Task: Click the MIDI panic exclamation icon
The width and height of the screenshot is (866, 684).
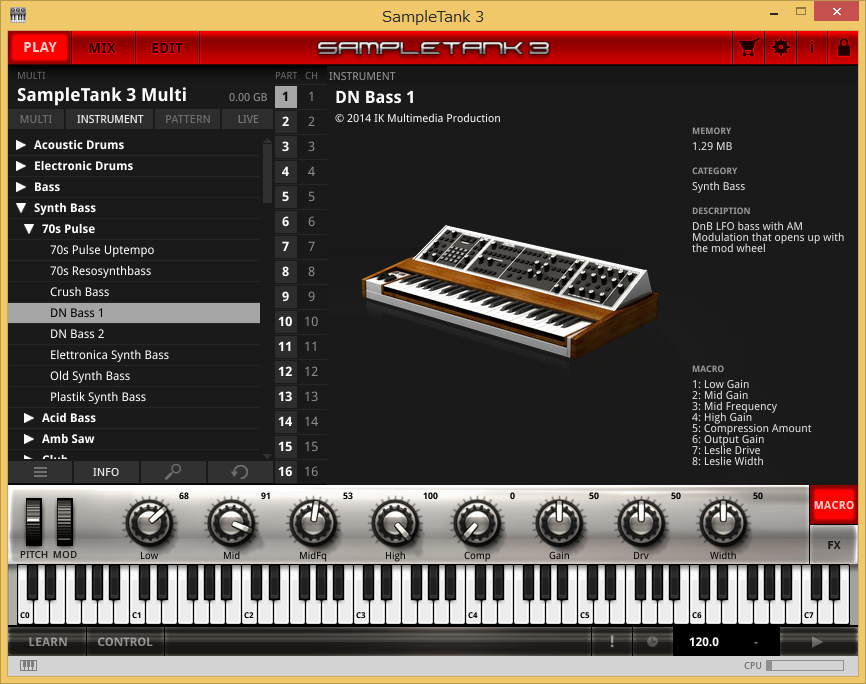Action: pyautogui.click(x=612, y=641)
